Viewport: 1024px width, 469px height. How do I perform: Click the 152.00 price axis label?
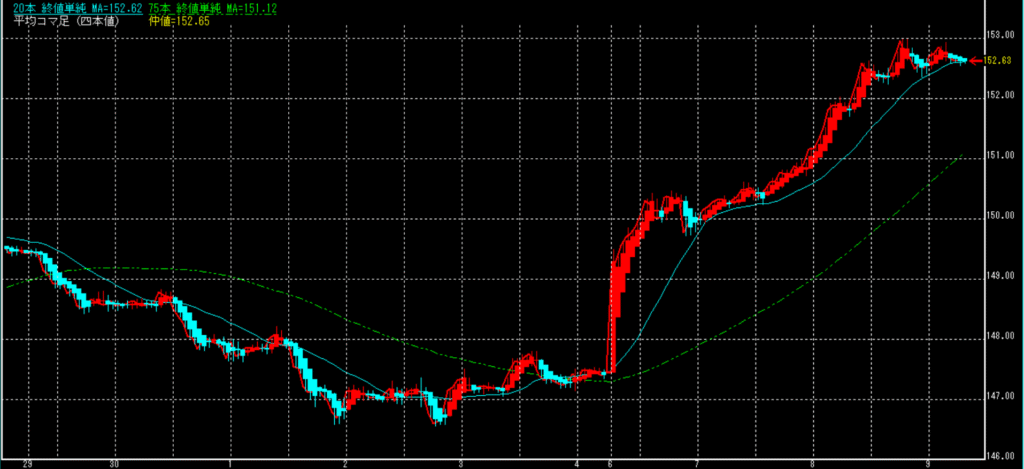997,96
